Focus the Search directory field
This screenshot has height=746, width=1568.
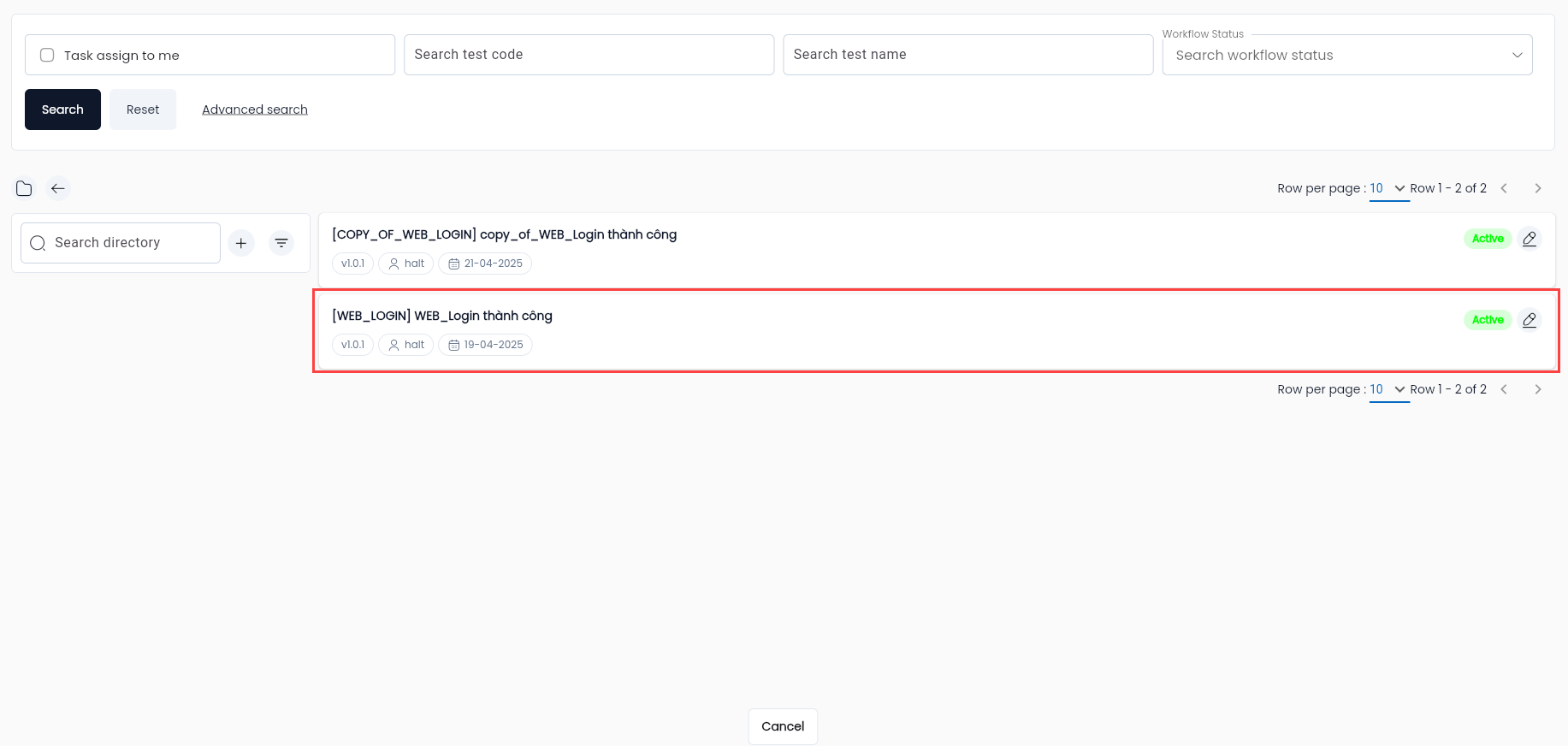click(x=121, y=243)
